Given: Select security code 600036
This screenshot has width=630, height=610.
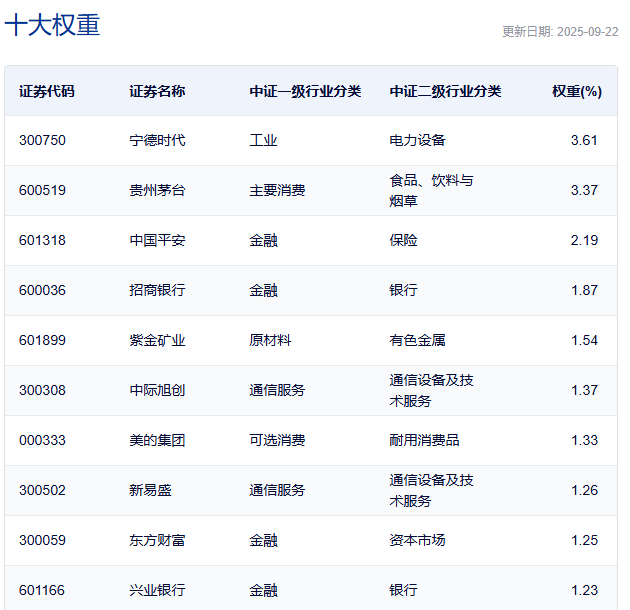Looking at the screenshot, I should tap(42, 290).
